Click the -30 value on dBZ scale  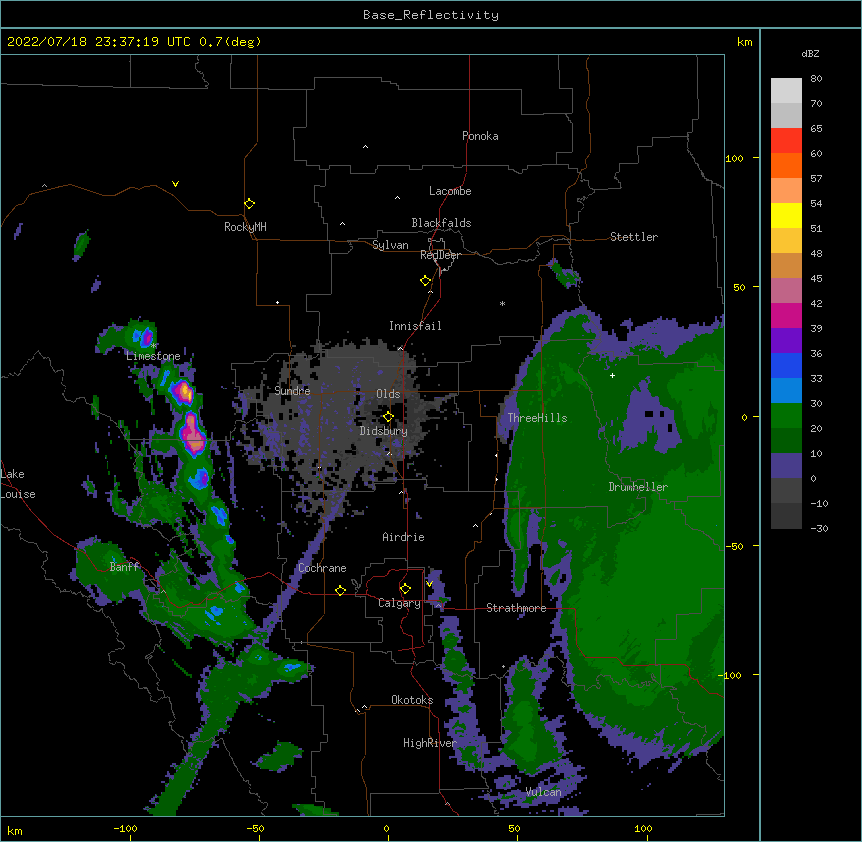(819, 528)
